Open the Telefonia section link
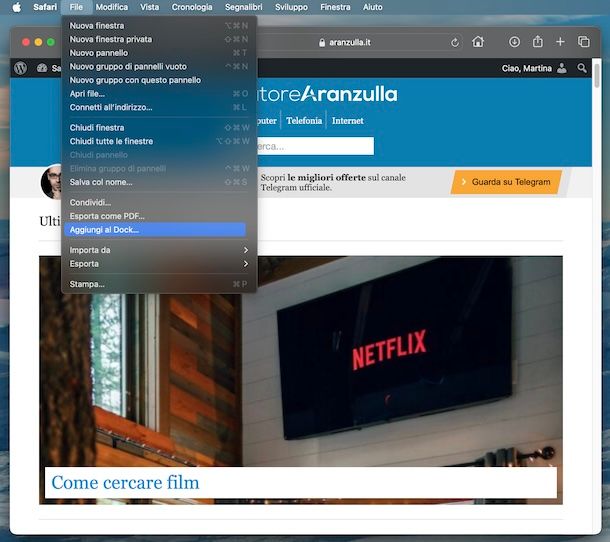610x542 pixels. coord(304,121)
